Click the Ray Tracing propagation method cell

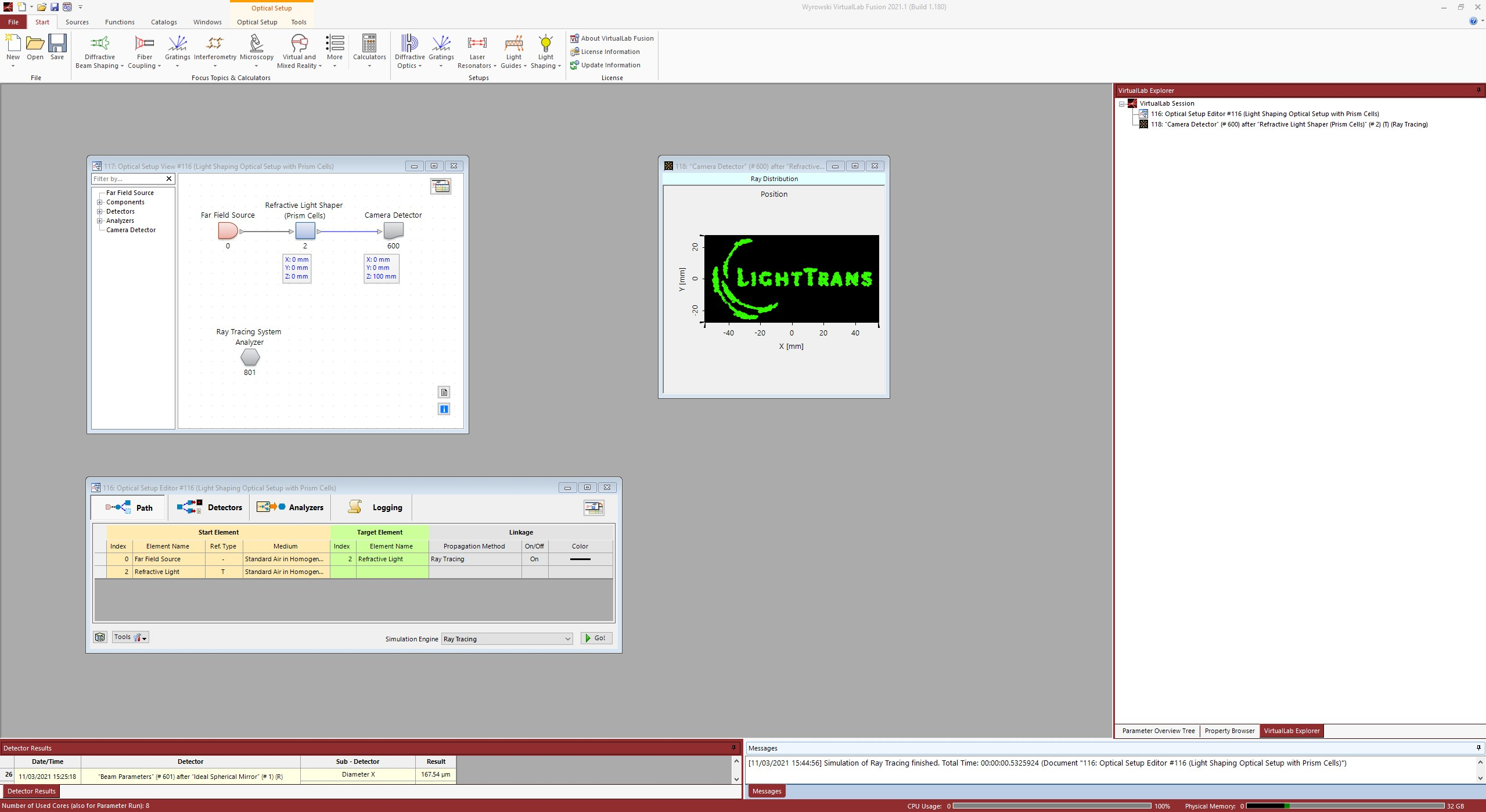(x=475, y=559)
